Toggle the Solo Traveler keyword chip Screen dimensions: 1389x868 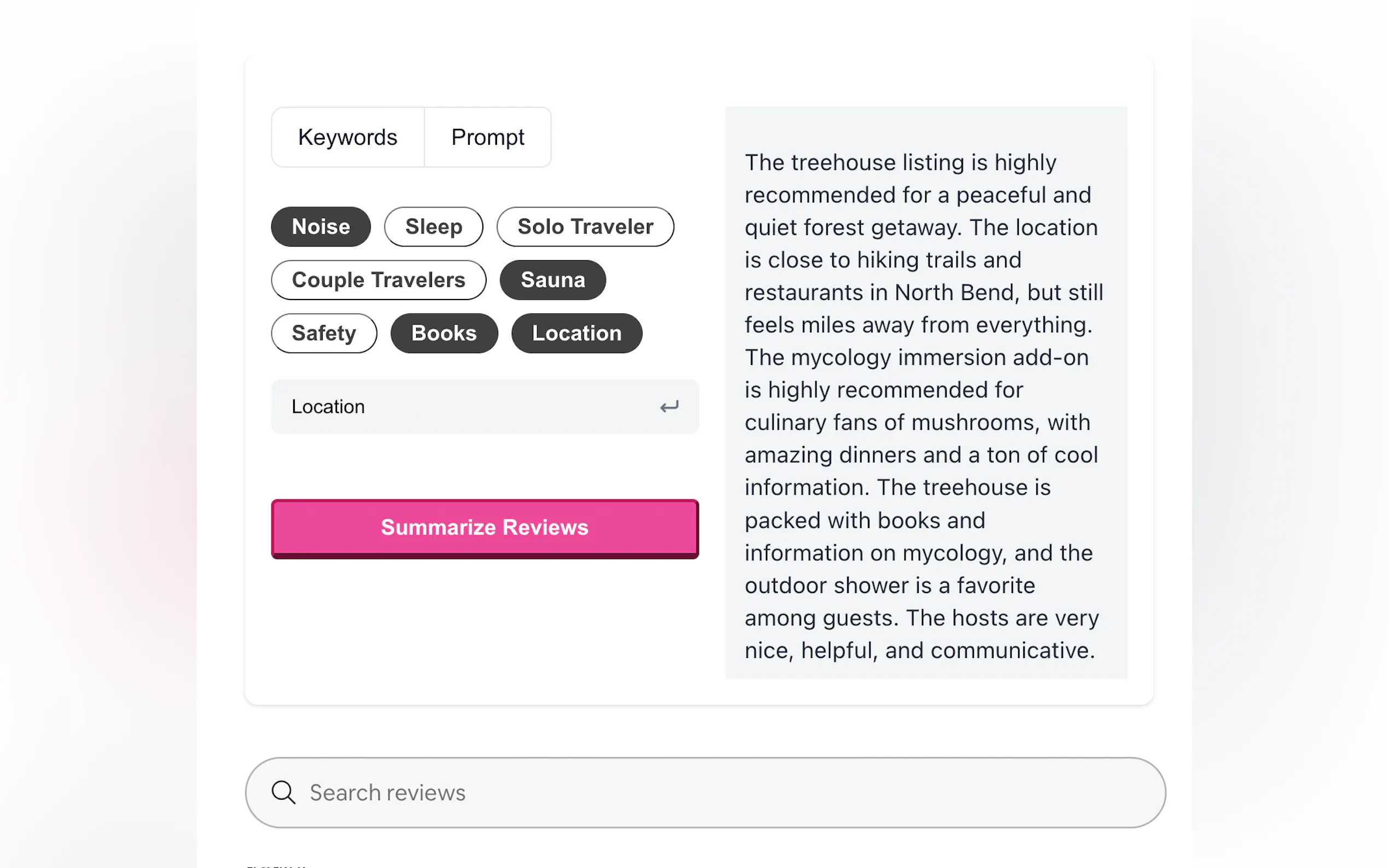[x=585, y=227]
